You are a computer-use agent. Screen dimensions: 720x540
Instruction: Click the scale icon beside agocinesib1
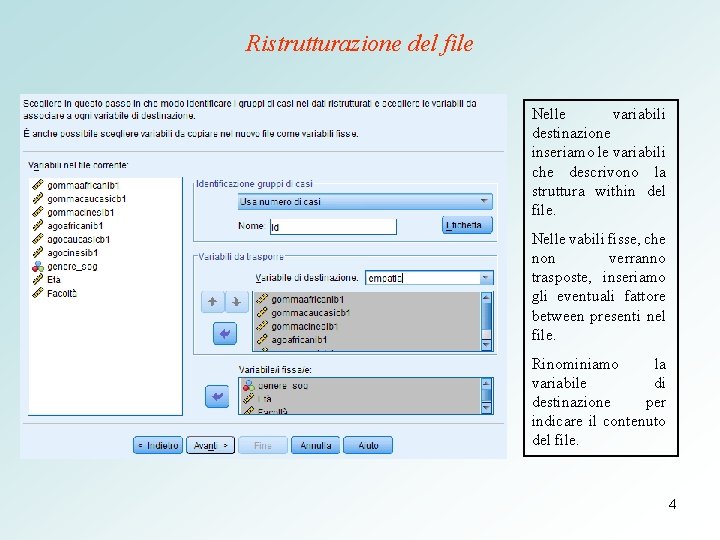38,253
